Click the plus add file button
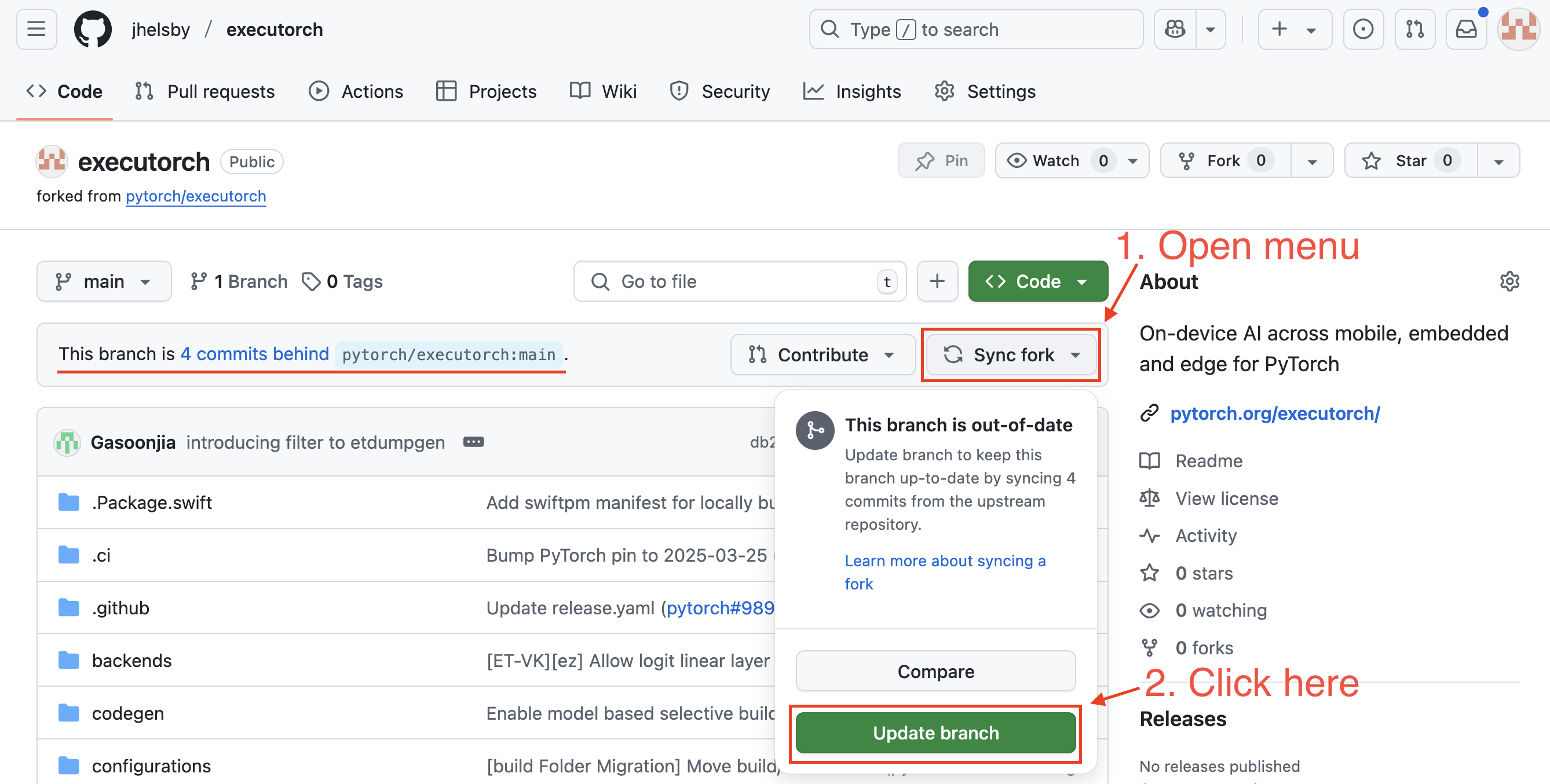This screenshot has height=784, width=1550. [937, 281]
